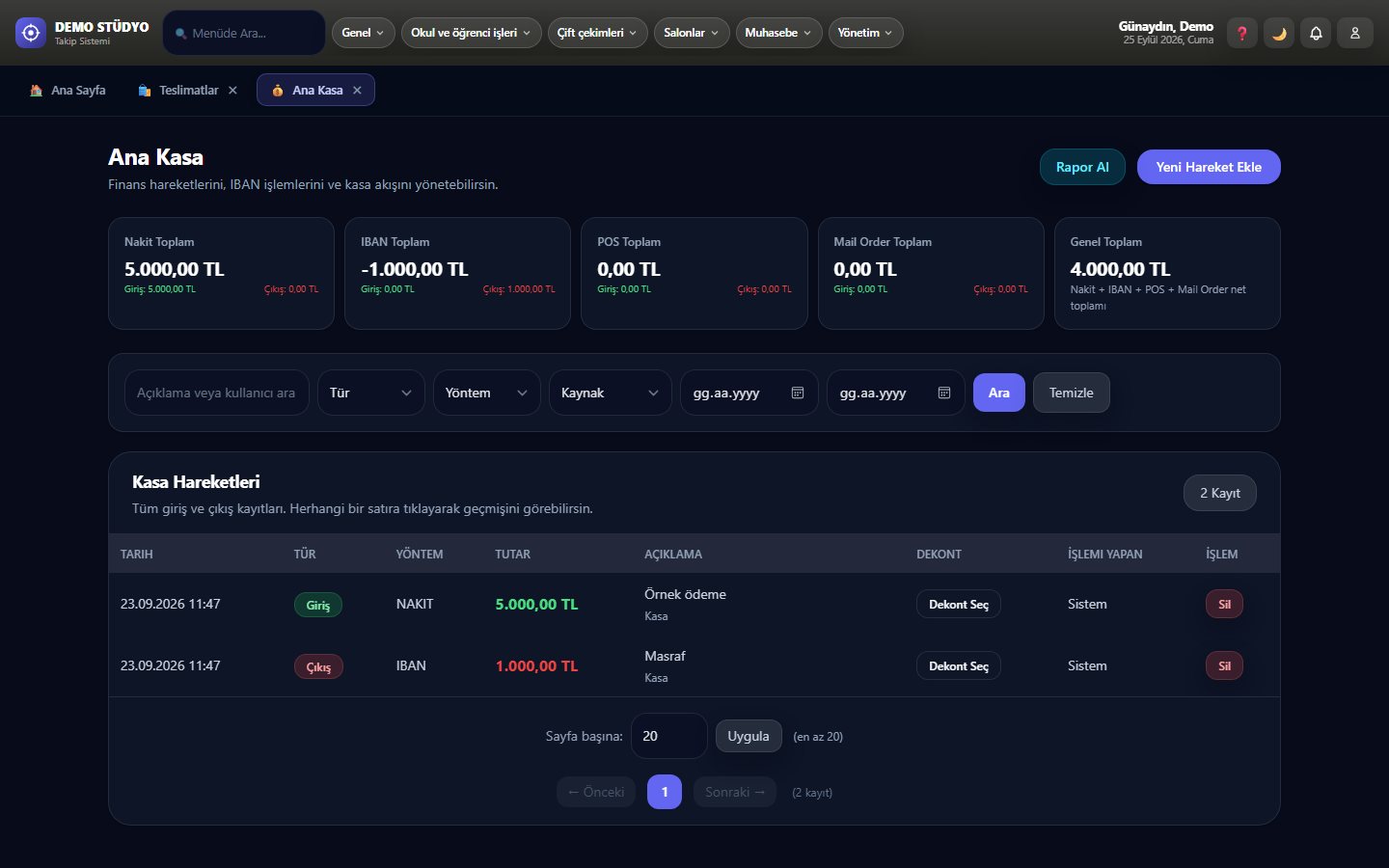This screenshot has width=1389, height=868.
Task: Open the Kaynak filter dropdown
Action: (x=610, y=393)
